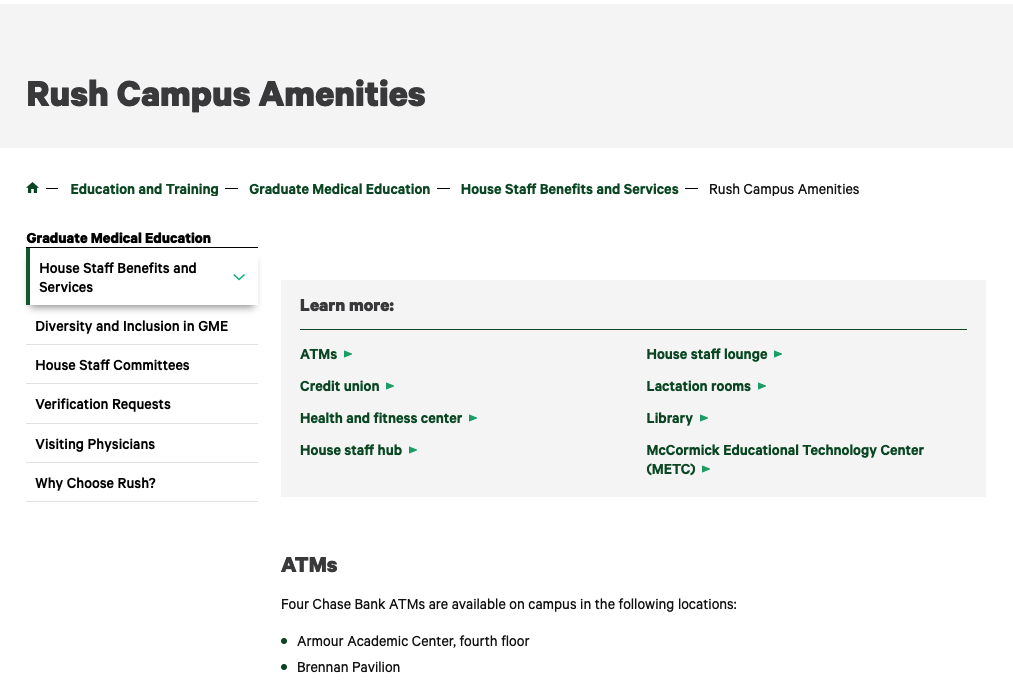Click the arrow icon beside House staff hub
This screenshot has width=1013, height=680.
[x=413, y=450]
